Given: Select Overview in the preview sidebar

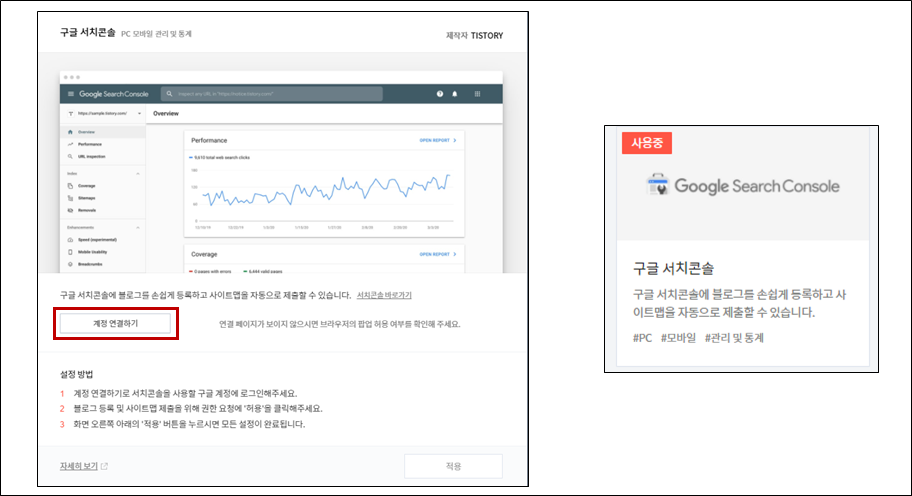Looking at the screenshot, I should 102,132.
